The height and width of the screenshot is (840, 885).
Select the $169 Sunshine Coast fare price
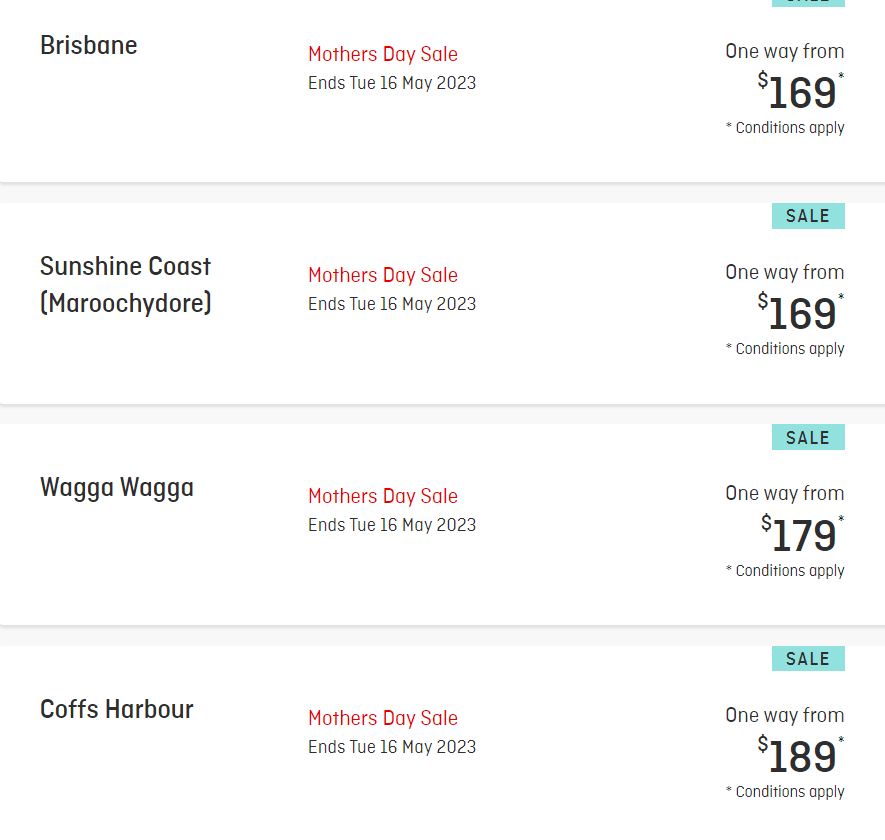coord(800,312)
